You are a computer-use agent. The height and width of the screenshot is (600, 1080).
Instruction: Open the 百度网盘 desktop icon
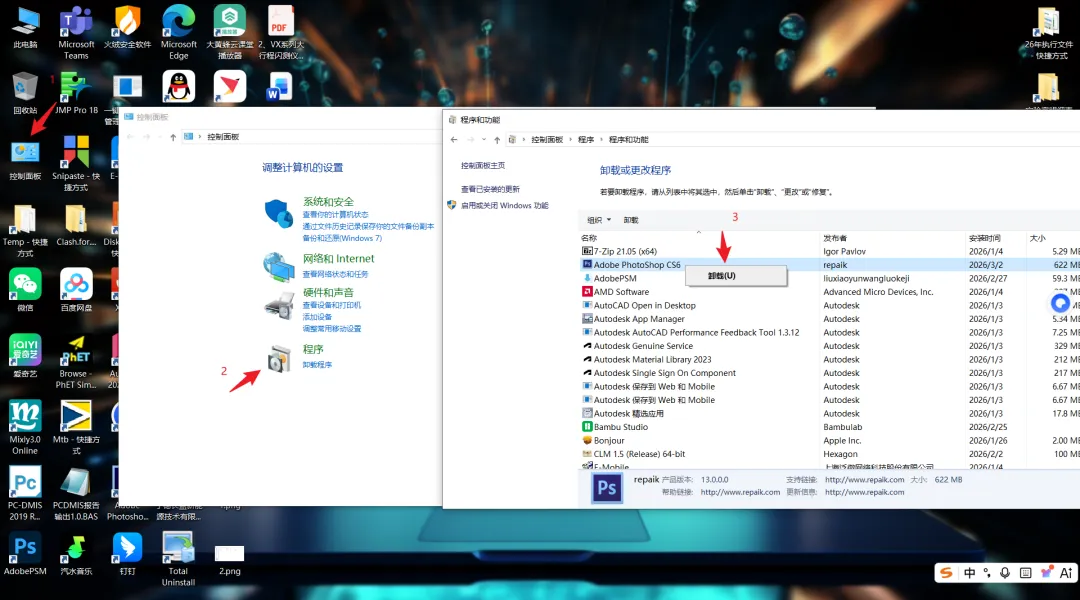click(x=76, y=290)
